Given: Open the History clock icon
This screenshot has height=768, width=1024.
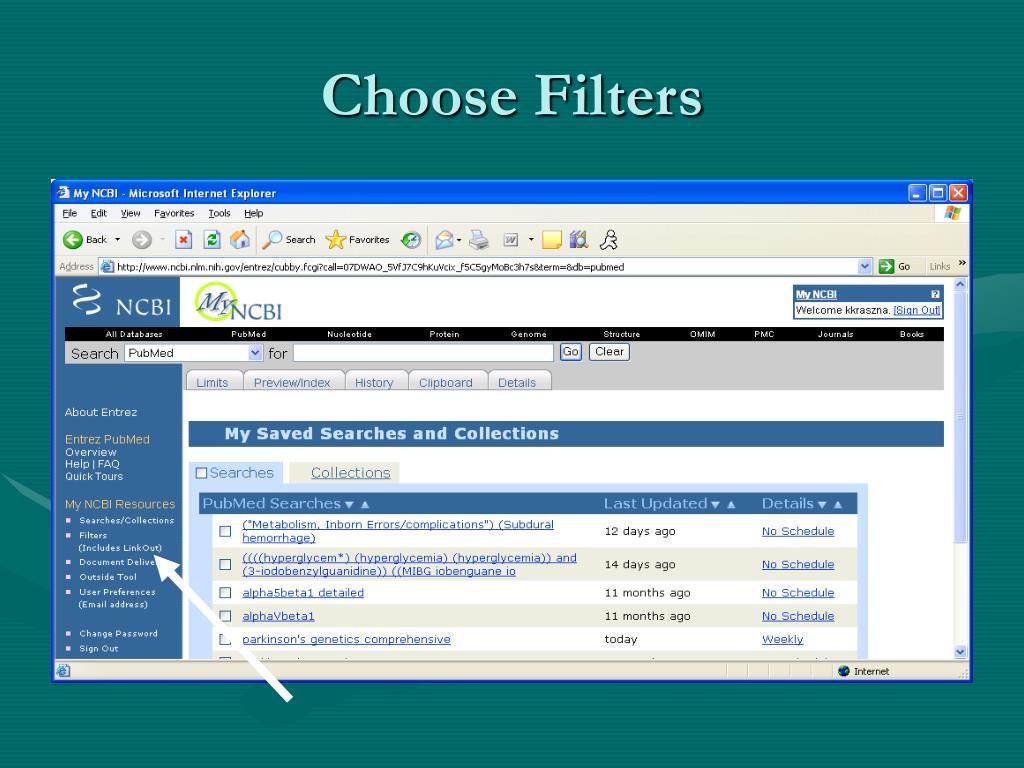Looking at the screenshot, I should 411,240.
